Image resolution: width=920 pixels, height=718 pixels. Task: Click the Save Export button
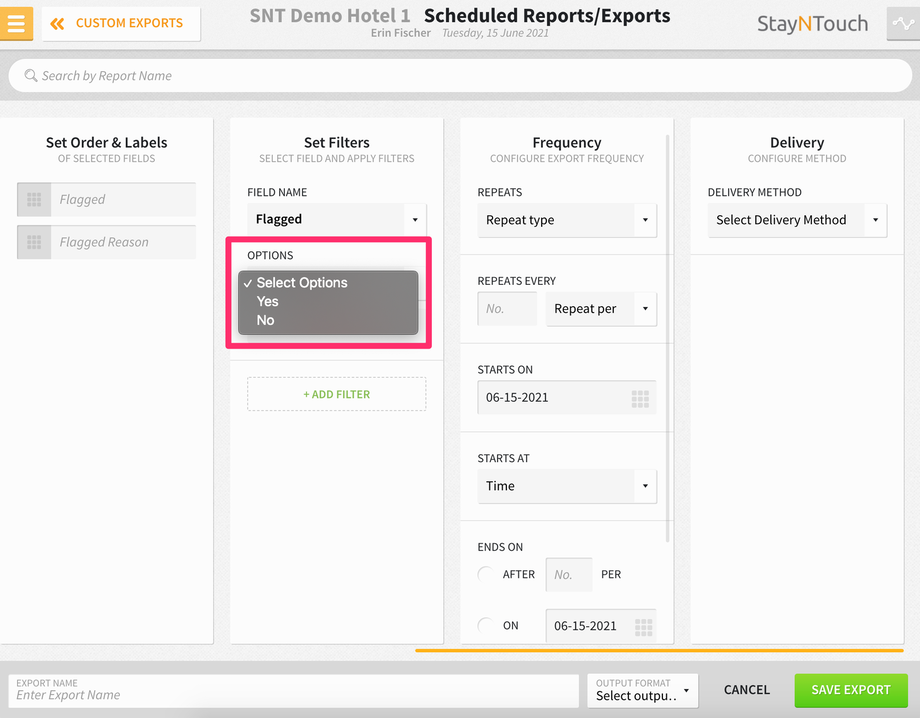pyautogui.click(x=851, y=690)
